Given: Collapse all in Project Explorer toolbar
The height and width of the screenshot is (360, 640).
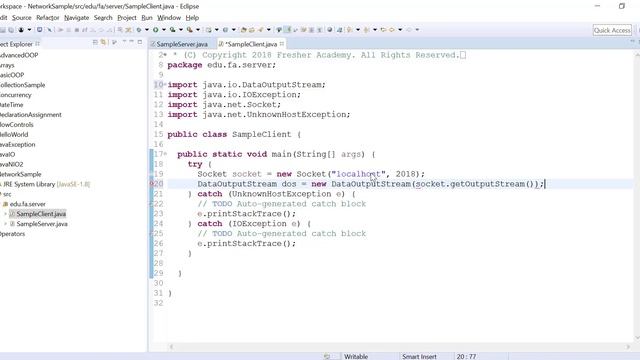Looking at the screenshot, I should (95, 42).
